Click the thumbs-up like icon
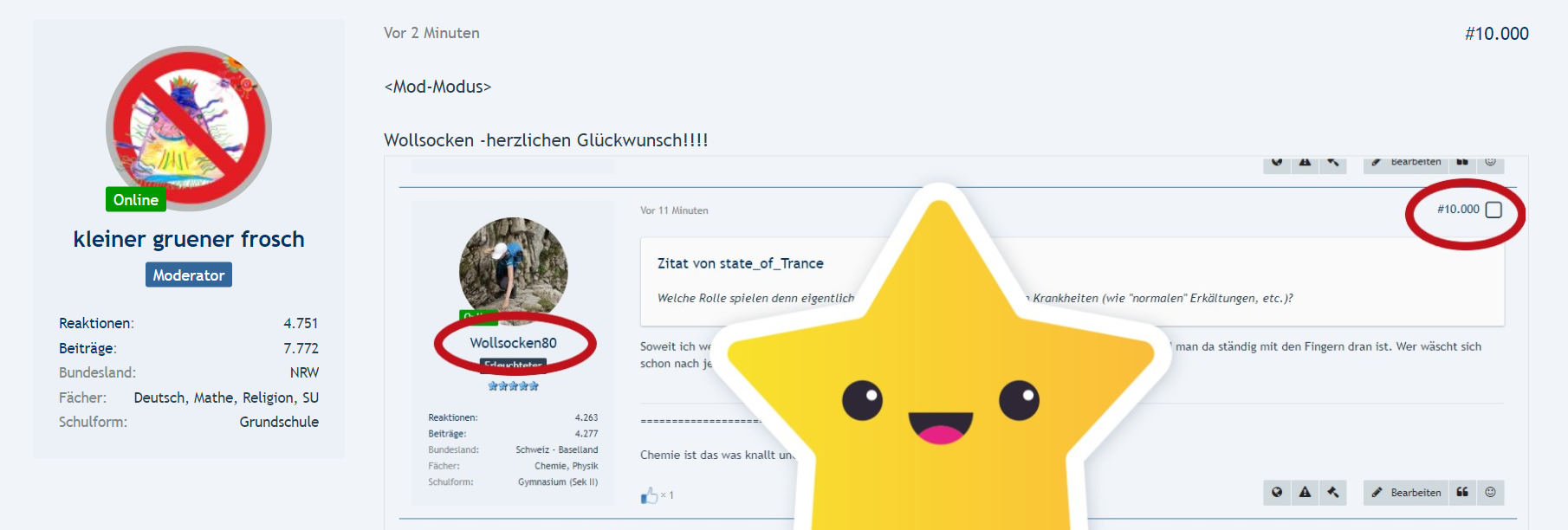The width and height of the screenshot is (1568, 530). (x=649, y=495)
